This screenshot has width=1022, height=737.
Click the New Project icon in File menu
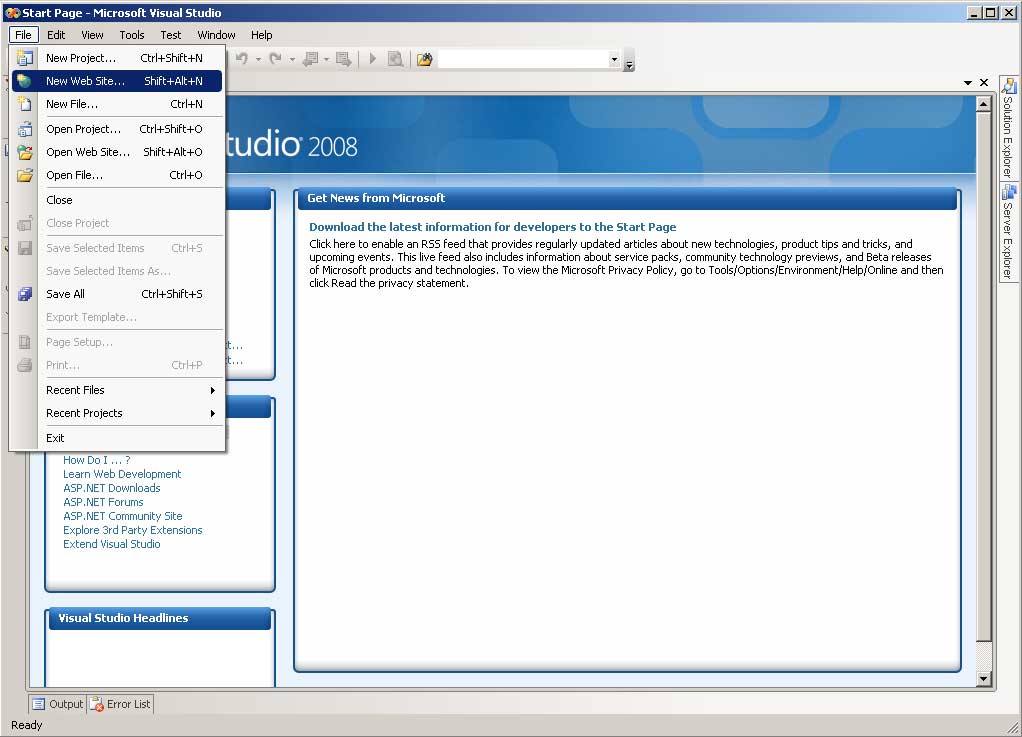pos(25,58)
